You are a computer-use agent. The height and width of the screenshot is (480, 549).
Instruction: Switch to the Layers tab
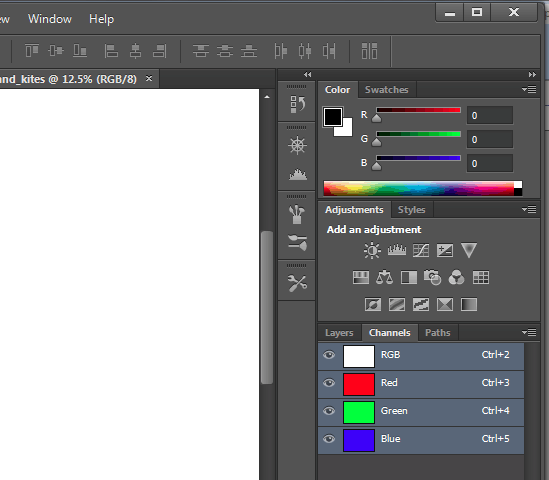(x=339, y=333)
